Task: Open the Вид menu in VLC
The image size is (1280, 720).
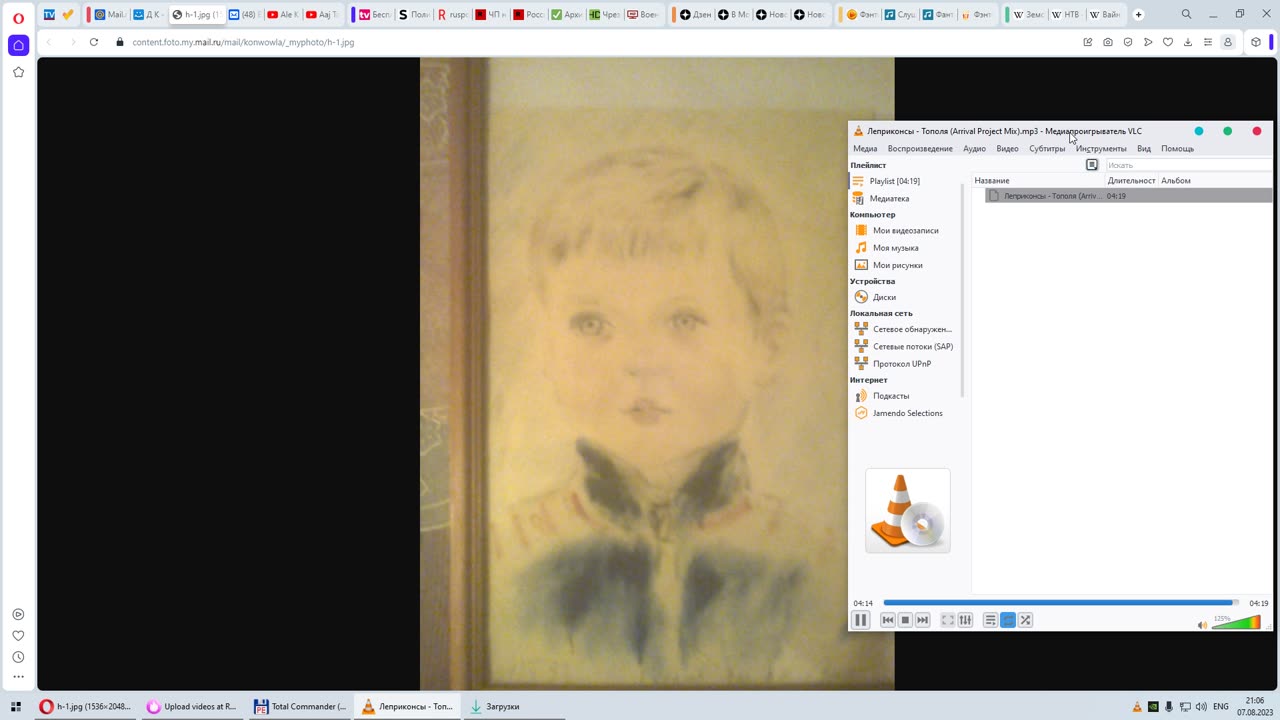Action: [x=1144, y=148]
